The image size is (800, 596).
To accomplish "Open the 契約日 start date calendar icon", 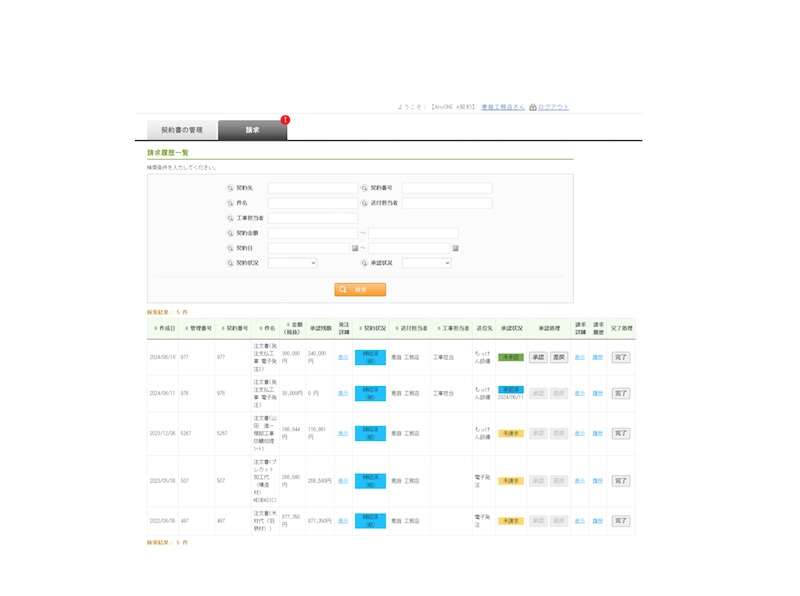I will click(x=354, y=248).
